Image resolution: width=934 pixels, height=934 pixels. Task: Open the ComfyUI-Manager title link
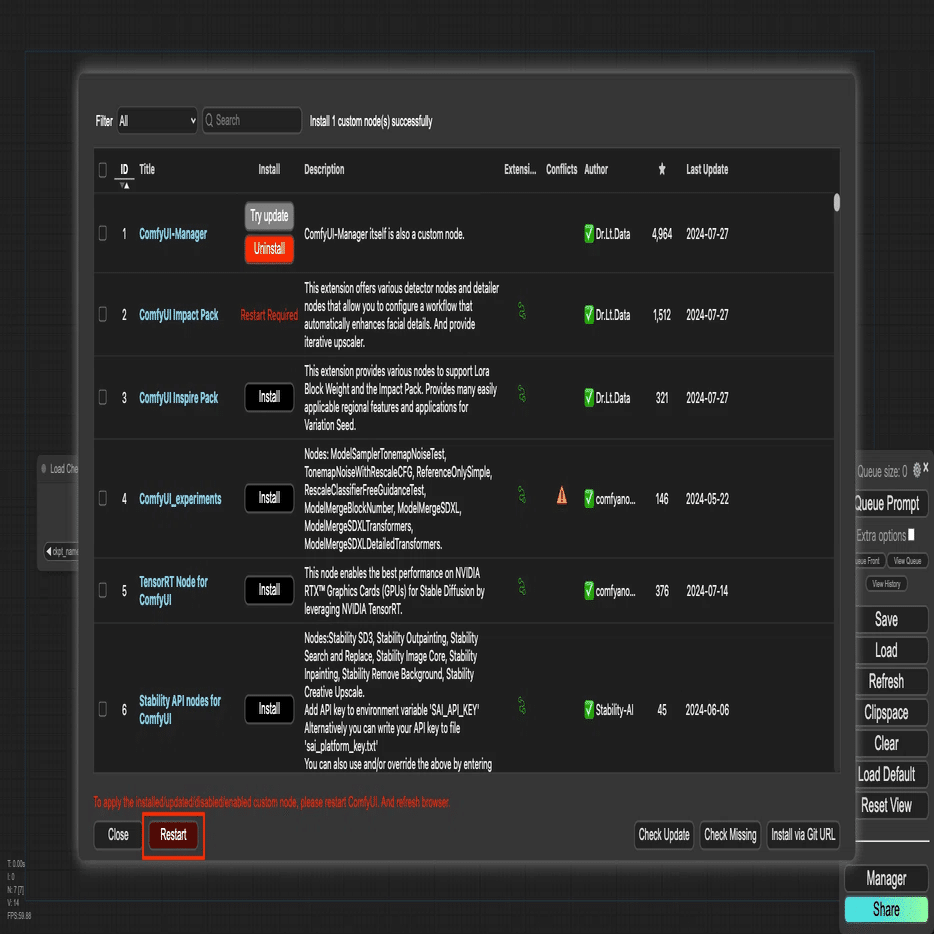tap(173, 234)
